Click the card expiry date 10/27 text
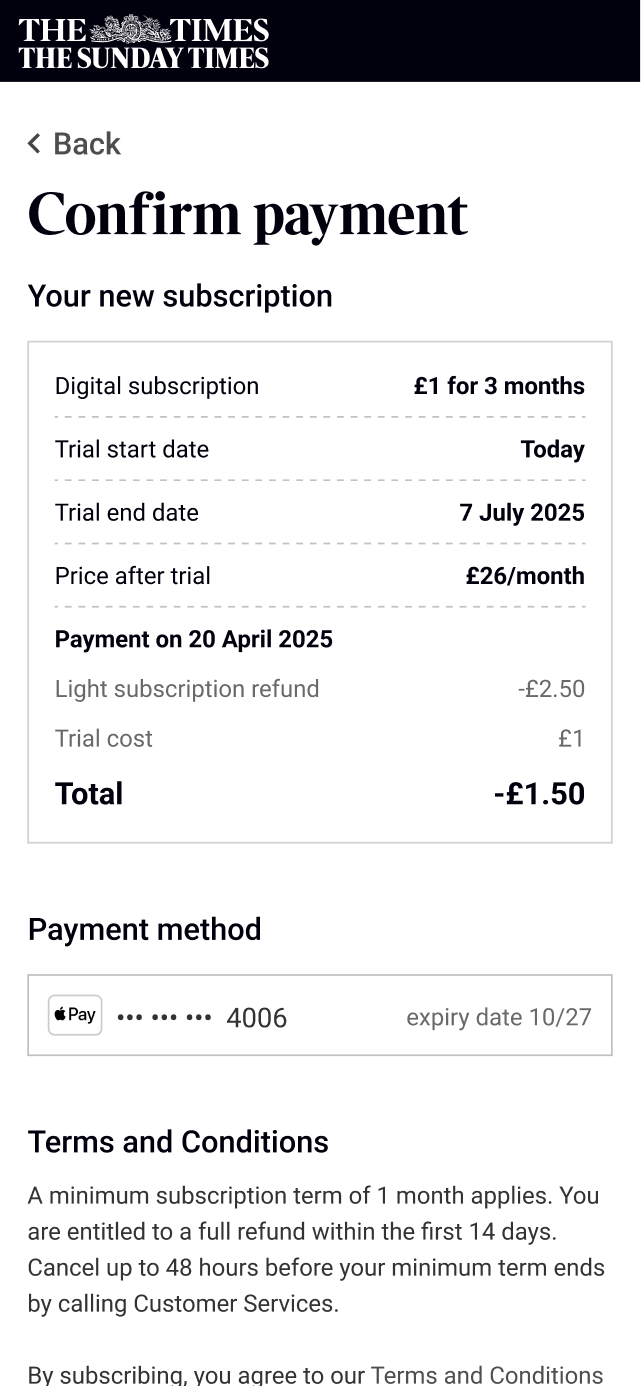This screenshot has height=1386, width=641. [498, 1017]
